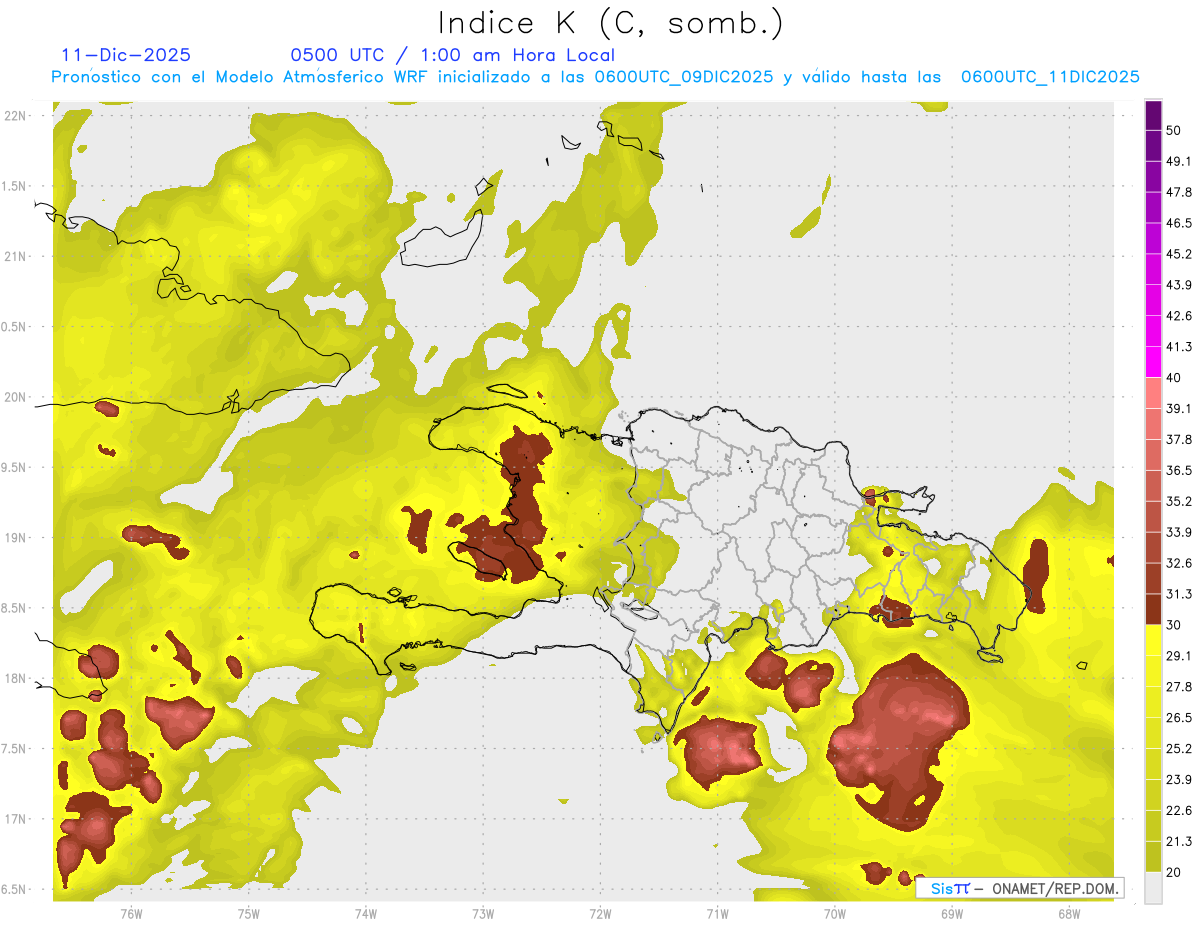The width and height of the screenshot is (1200, 927).
Task: Click the '76W' longitude label
Action: pyautogui.click(x=130, y=913)
